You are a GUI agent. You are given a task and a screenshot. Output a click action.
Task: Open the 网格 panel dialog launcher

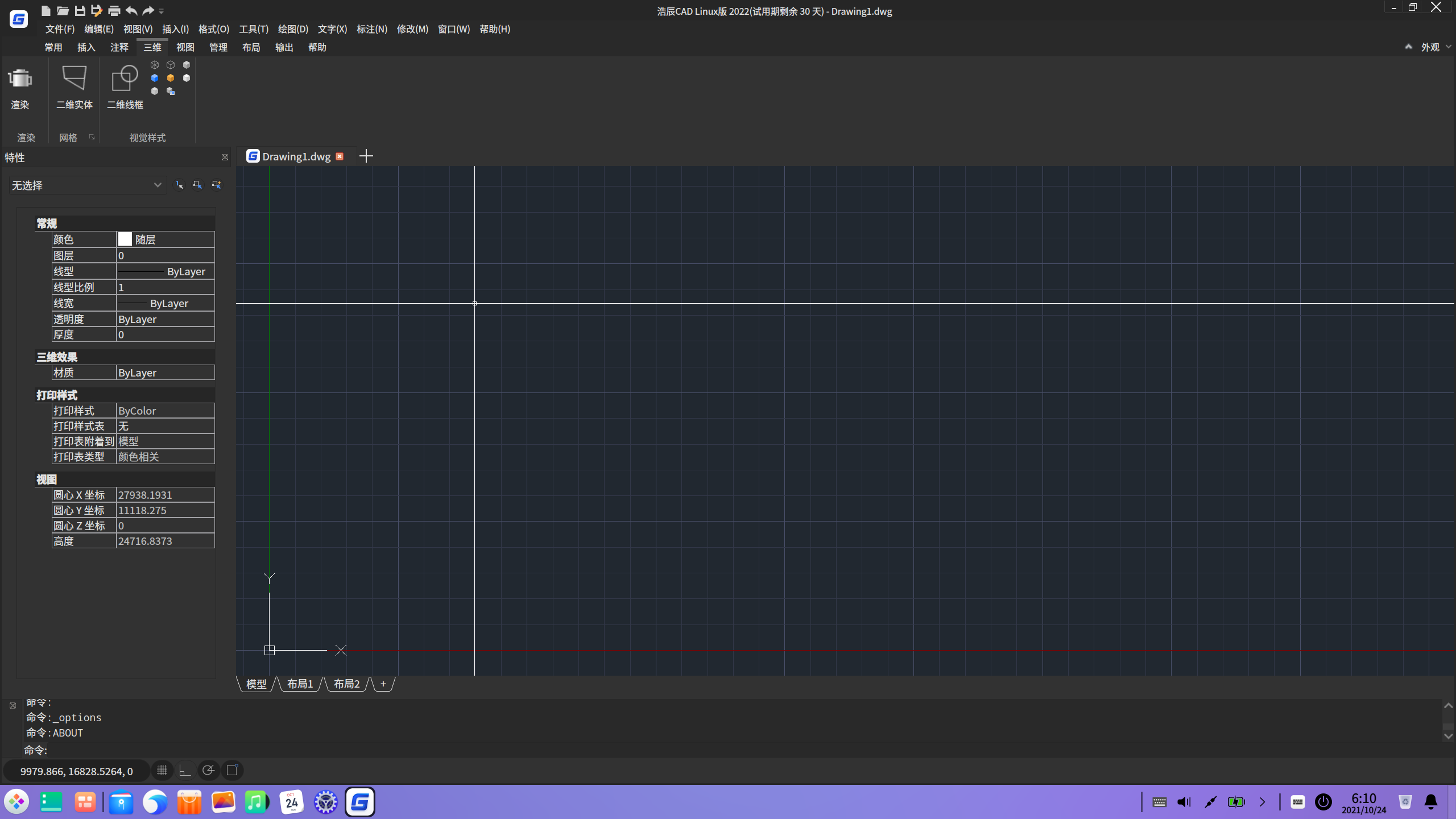coord(92,137)
